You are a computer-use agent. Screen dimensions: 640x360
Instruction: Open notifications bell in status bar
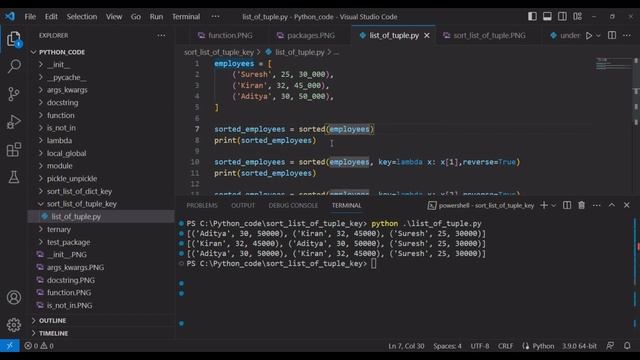pos(627,346)
